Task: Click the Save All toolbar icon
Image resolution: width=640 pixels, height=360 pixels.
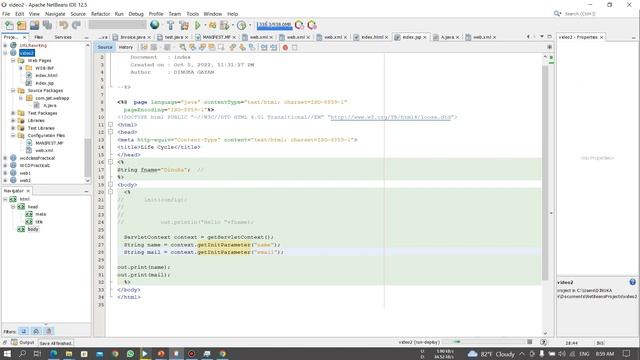Action: [x=47, y=25]
